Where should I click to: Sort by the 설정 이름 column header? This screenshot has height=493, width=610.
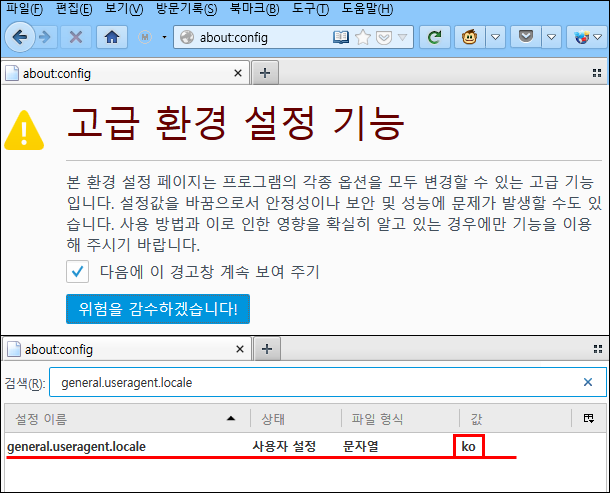pyautogui.click(x=127, y=419)
